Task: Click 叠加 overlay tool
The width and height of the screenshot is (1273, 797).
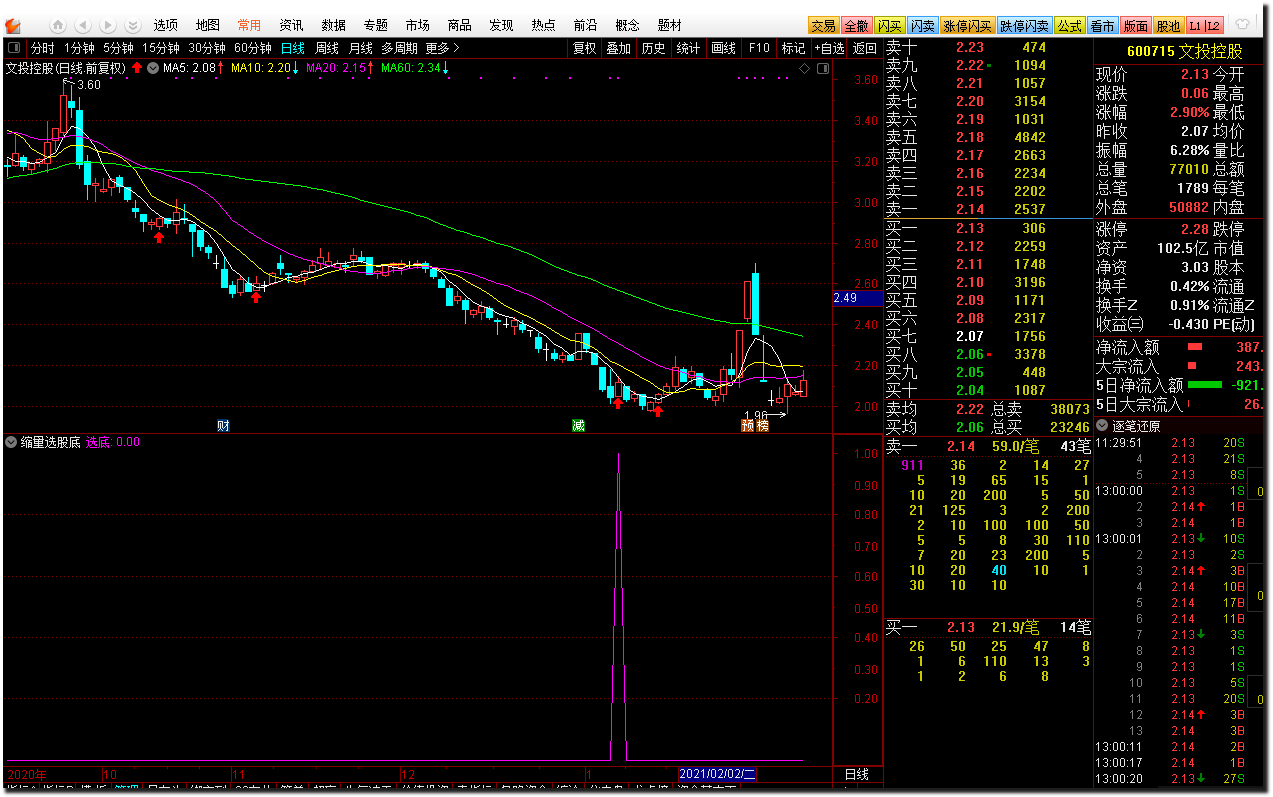Action: 619,47
